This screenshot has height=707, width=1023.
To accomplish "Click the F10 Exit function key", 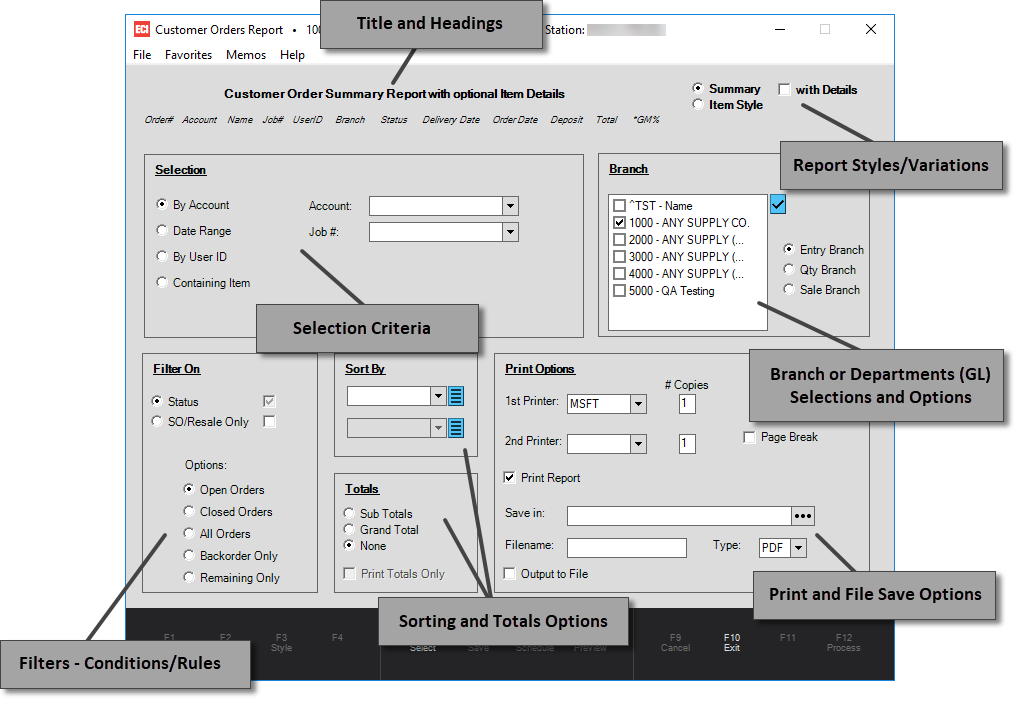I will coord(731,642).
